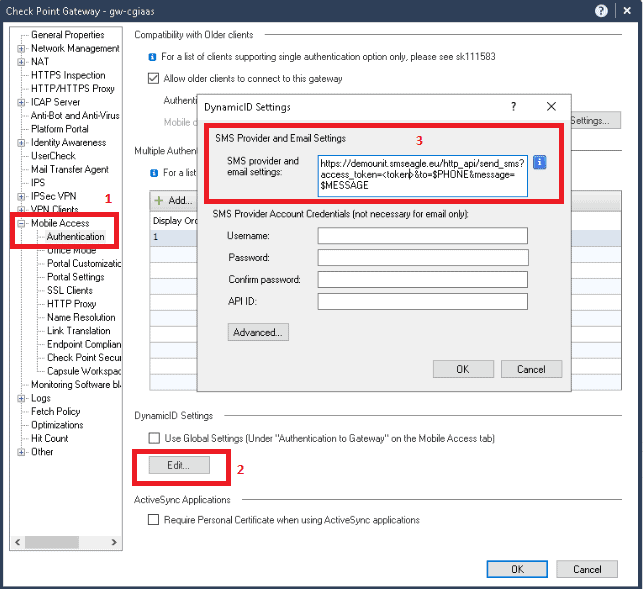The image size is (643, 589).
Task: Expand Network Management tree node
Action: point(21,49)
